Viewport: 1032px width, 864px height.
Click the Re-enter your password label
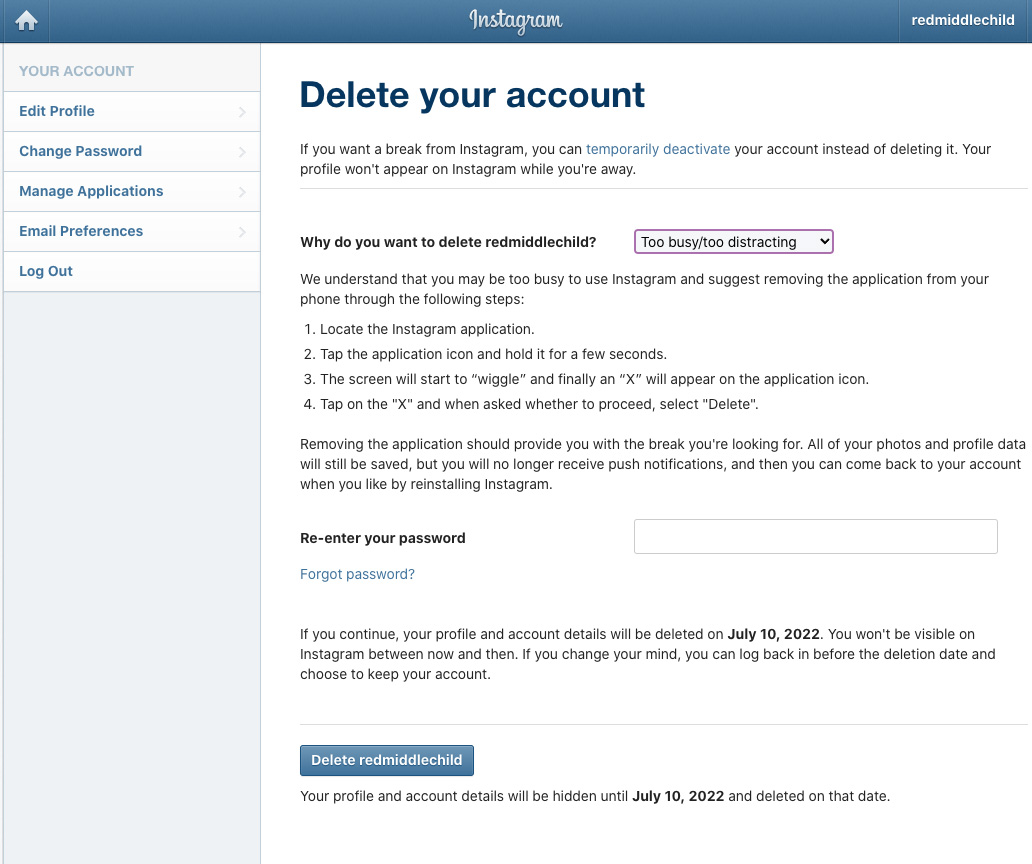click(383, 538)
